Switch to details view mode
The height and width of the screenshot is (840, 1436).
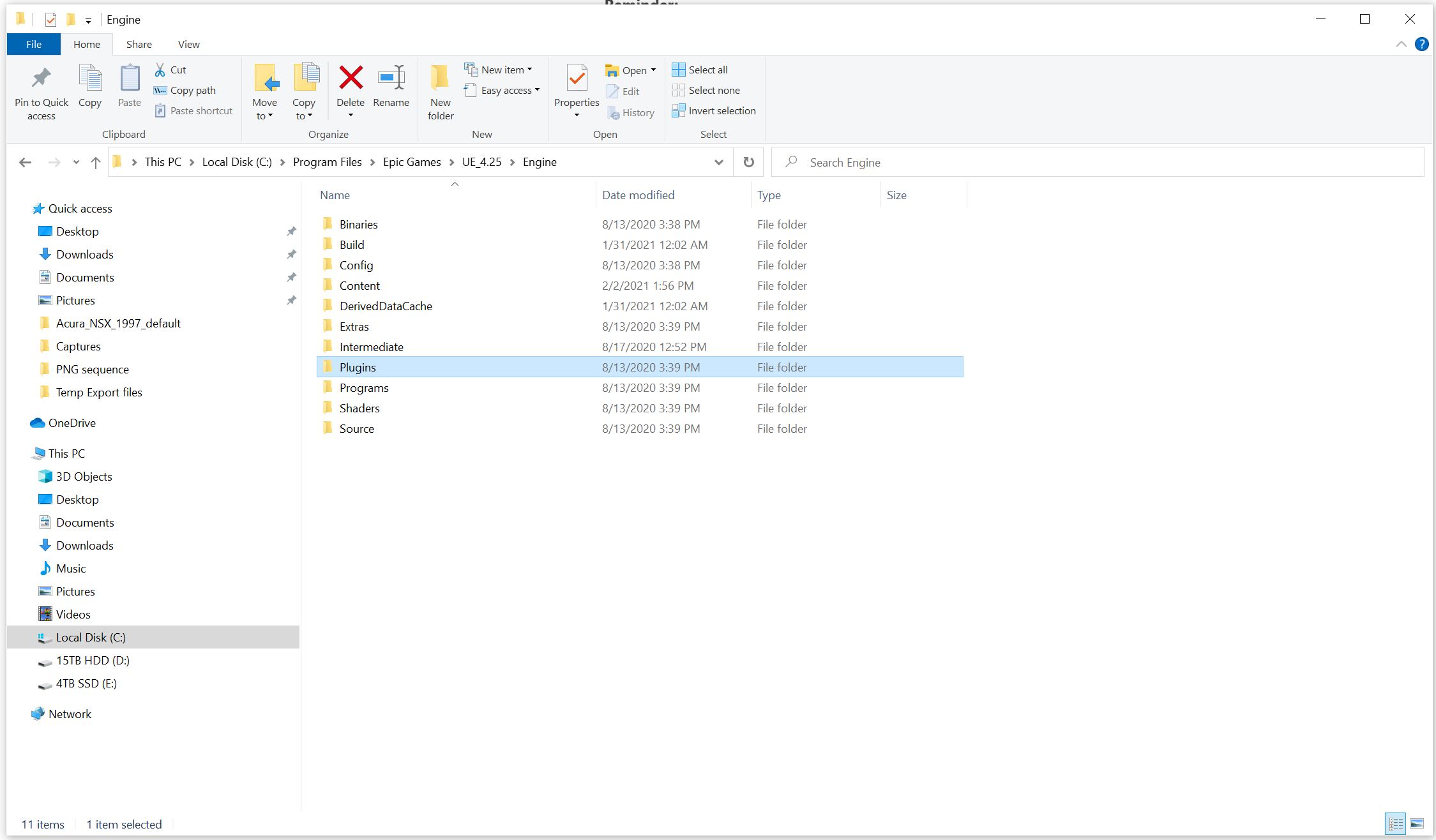[x=1396, y=823]
